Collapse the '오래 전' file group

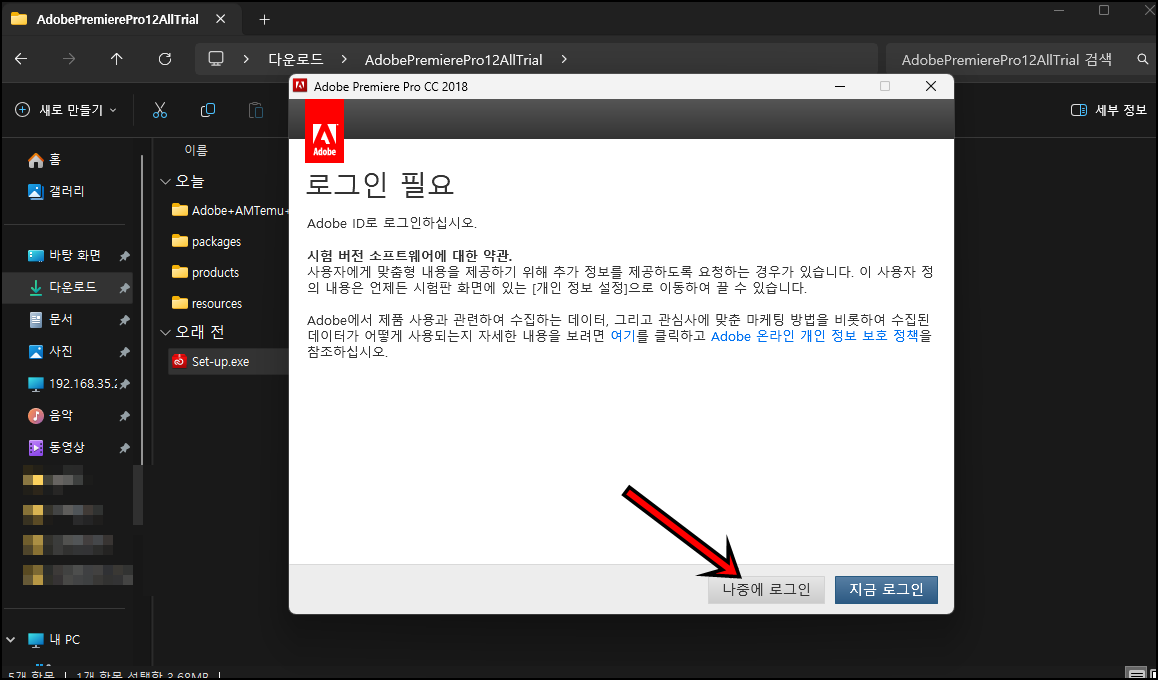[164, 332]
